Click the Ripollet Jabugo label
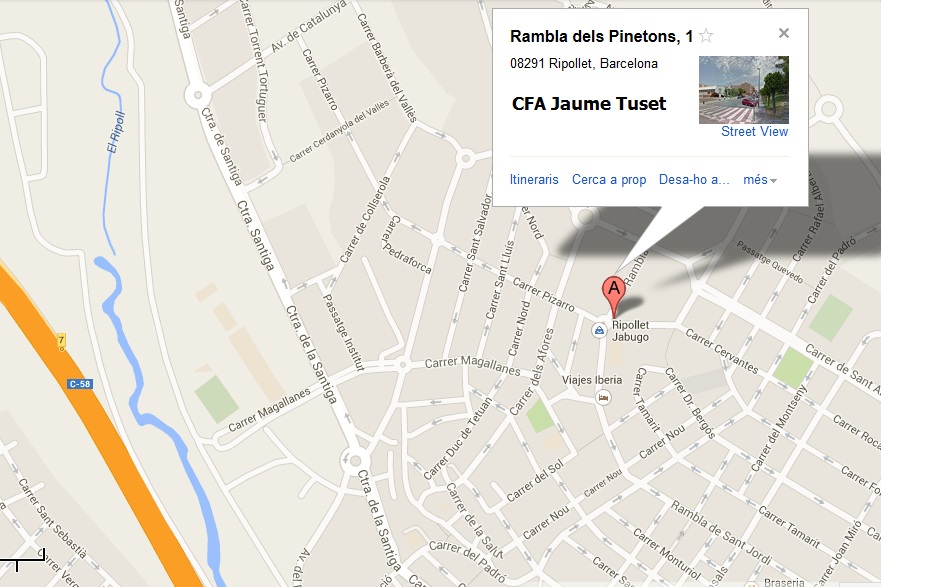The width and height of the screenshot is (942, 587). pos(630,330)
